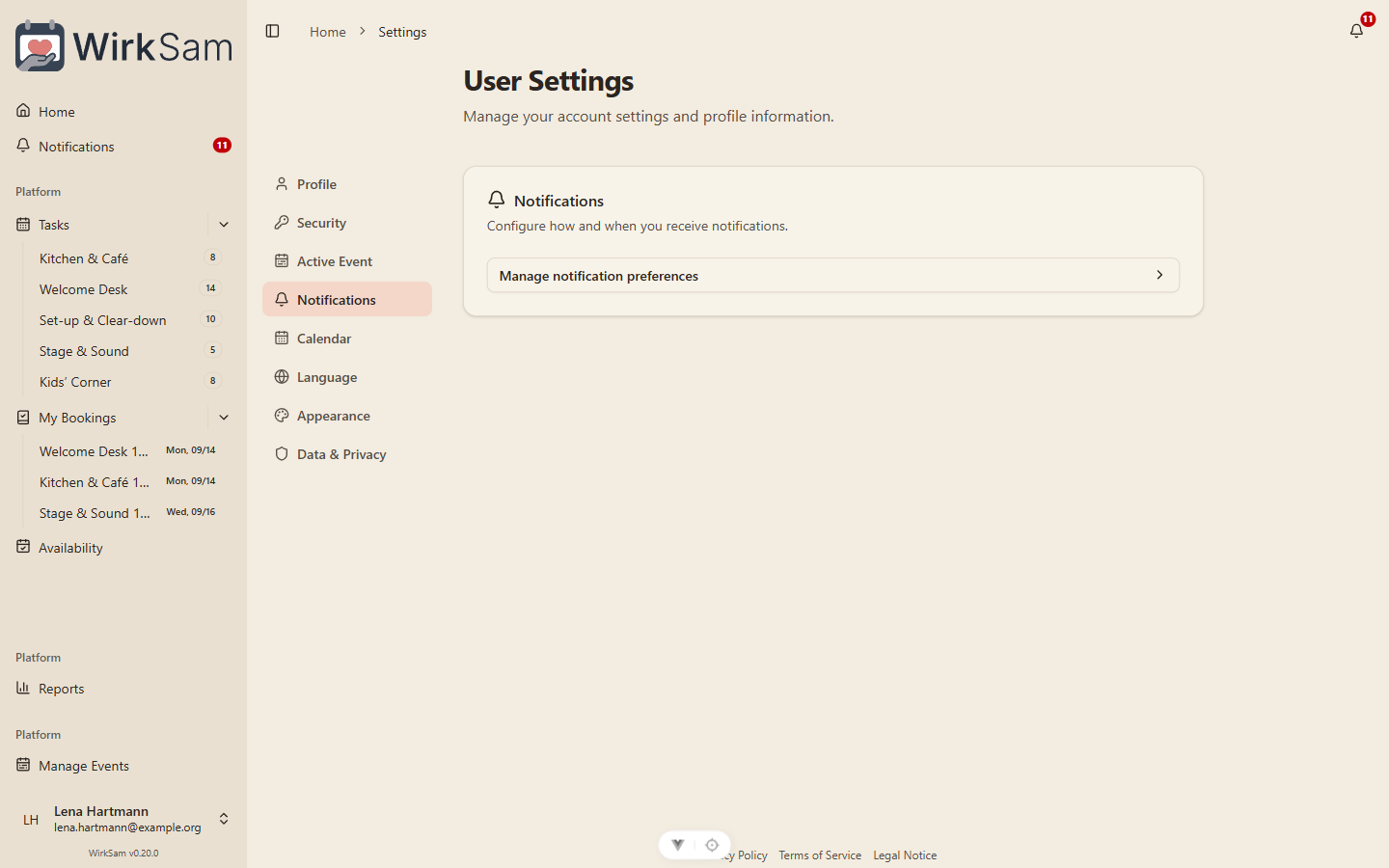1389x868 pixels.
Task: Open the Legal Notice link
Action: (x=905, y=855)
